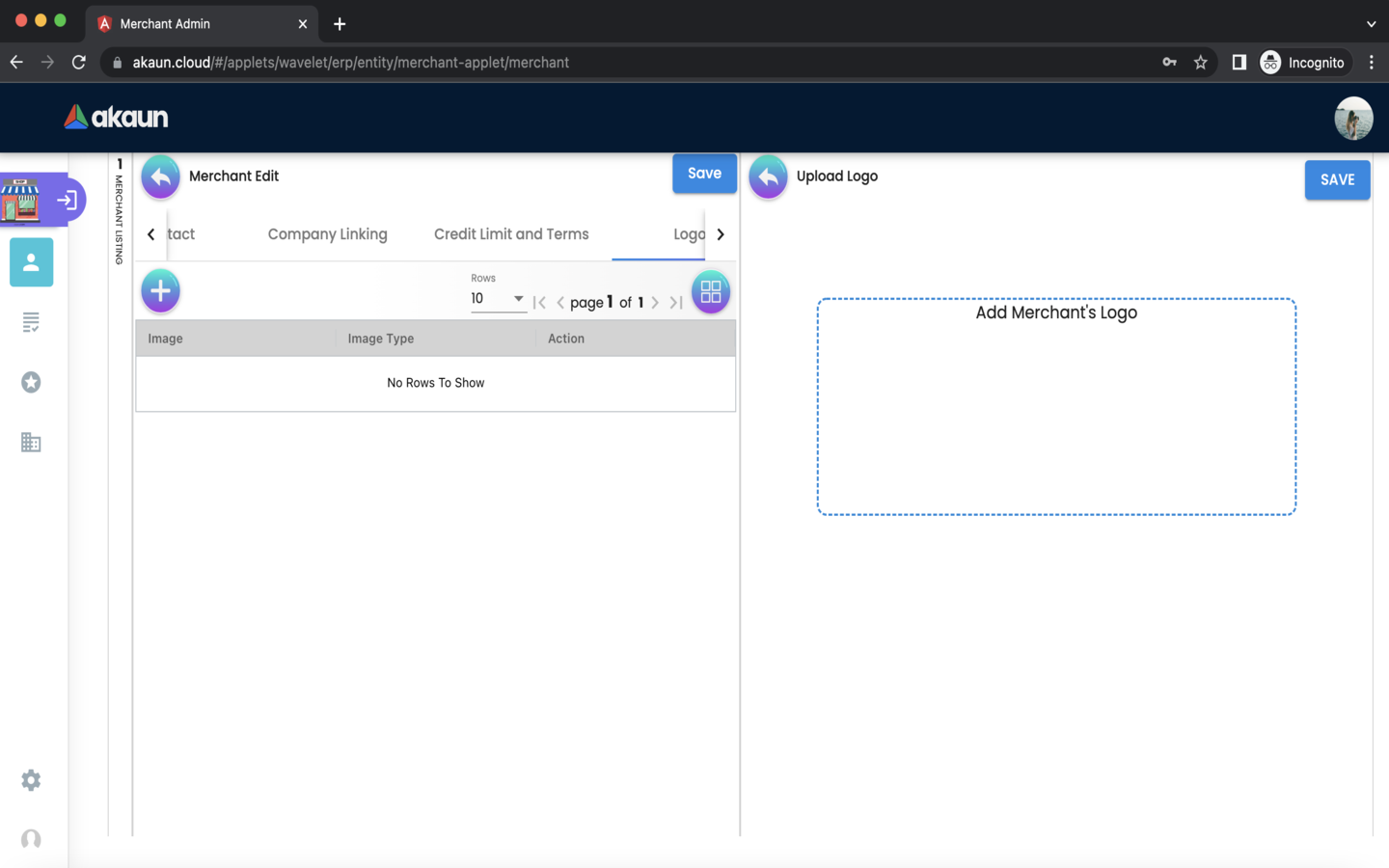Click the purple plus add-logo button
This screenshot has width=1389, height=868.
(160, 291)
